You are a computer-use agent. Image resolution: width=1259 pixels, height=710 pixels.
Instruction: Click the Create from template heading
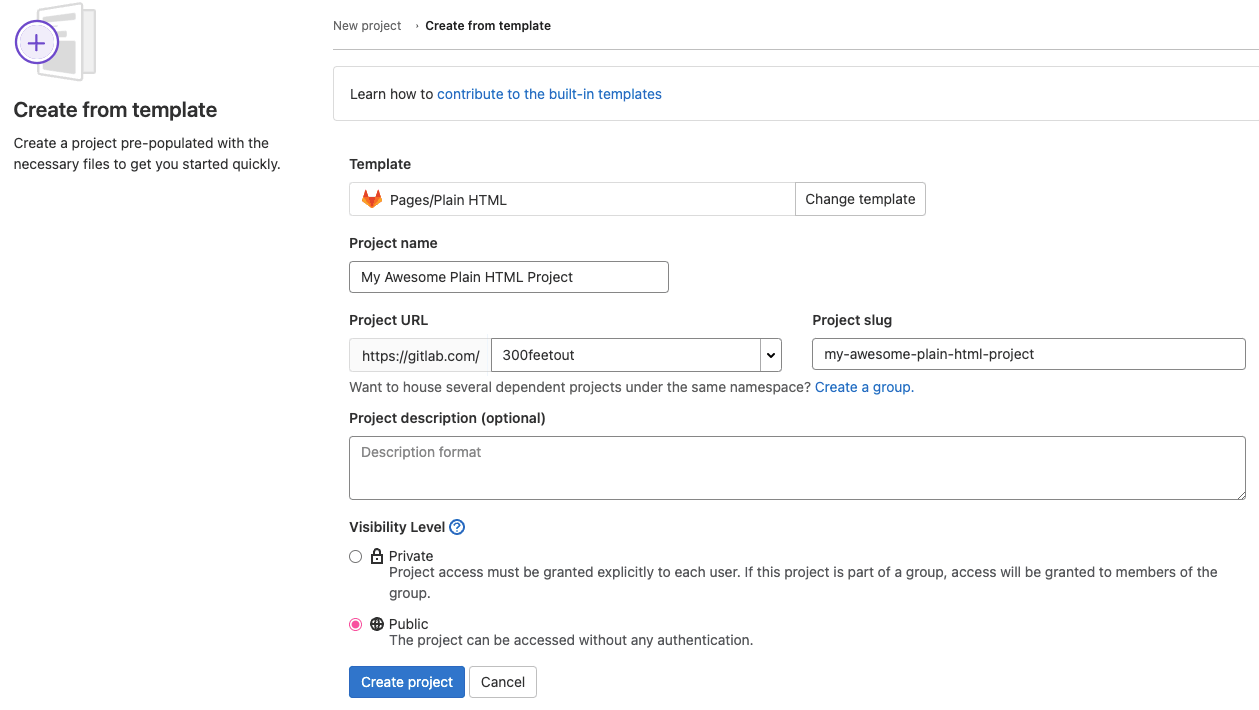[115, 110]
